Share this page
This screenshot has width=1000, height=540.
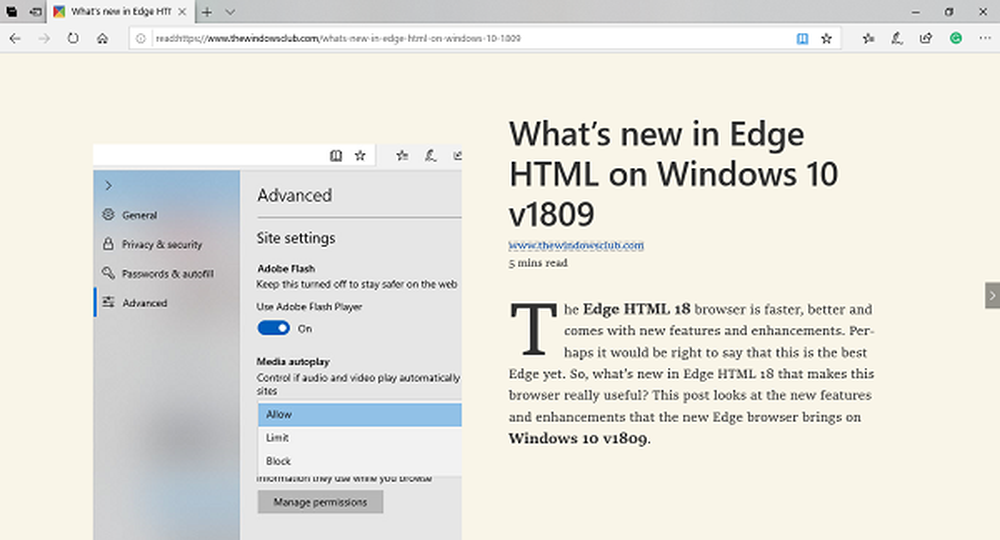point(926,39)
